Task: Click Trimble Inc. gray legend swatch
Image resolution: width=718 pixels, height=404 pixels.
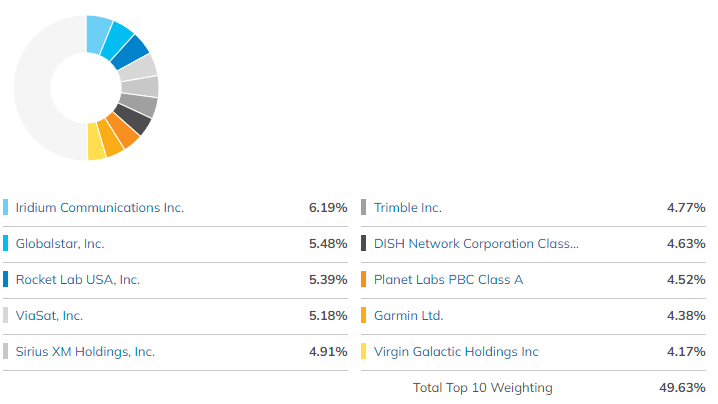Action: (x=364, y=208)
